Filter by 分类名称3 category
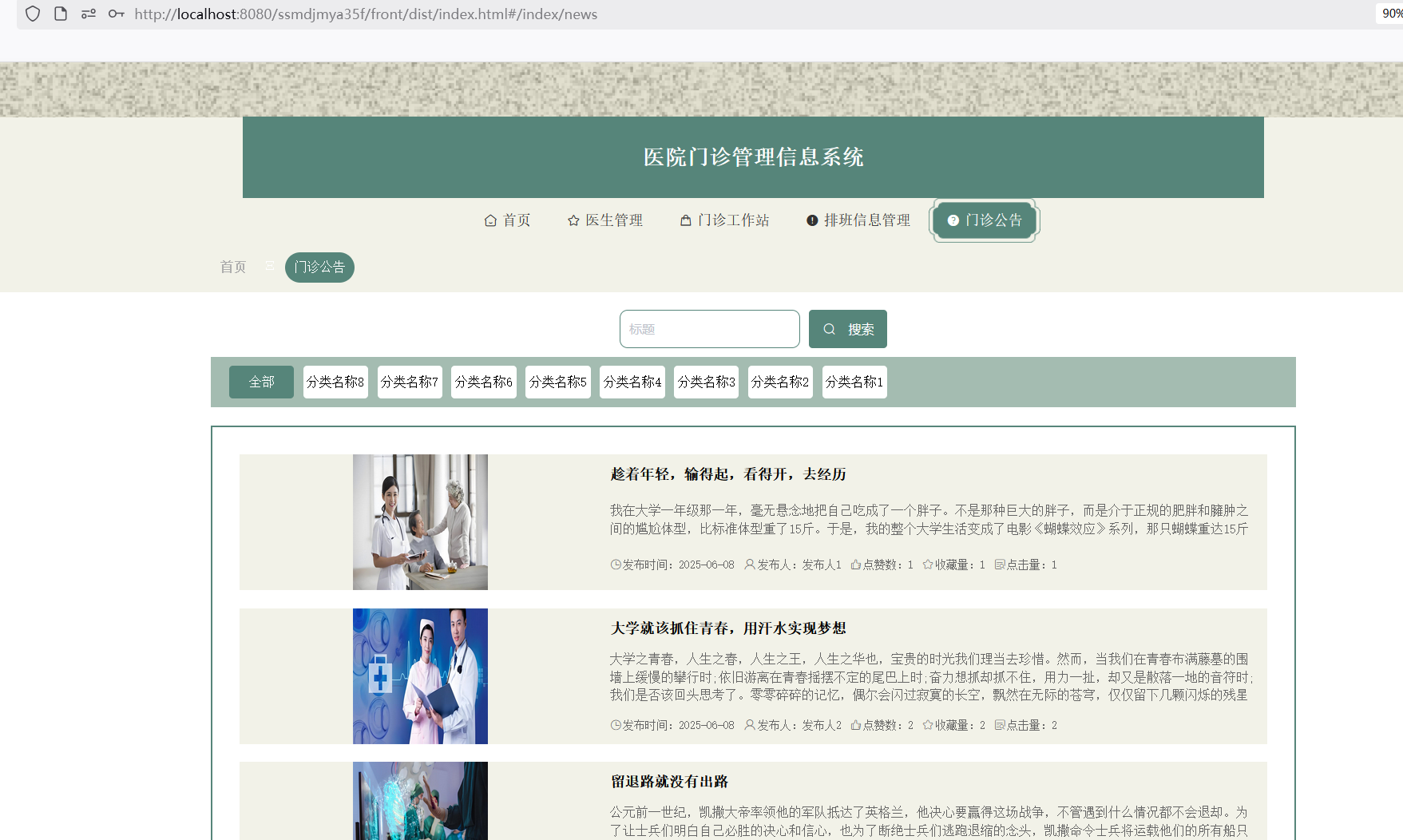 click(706, 382)
